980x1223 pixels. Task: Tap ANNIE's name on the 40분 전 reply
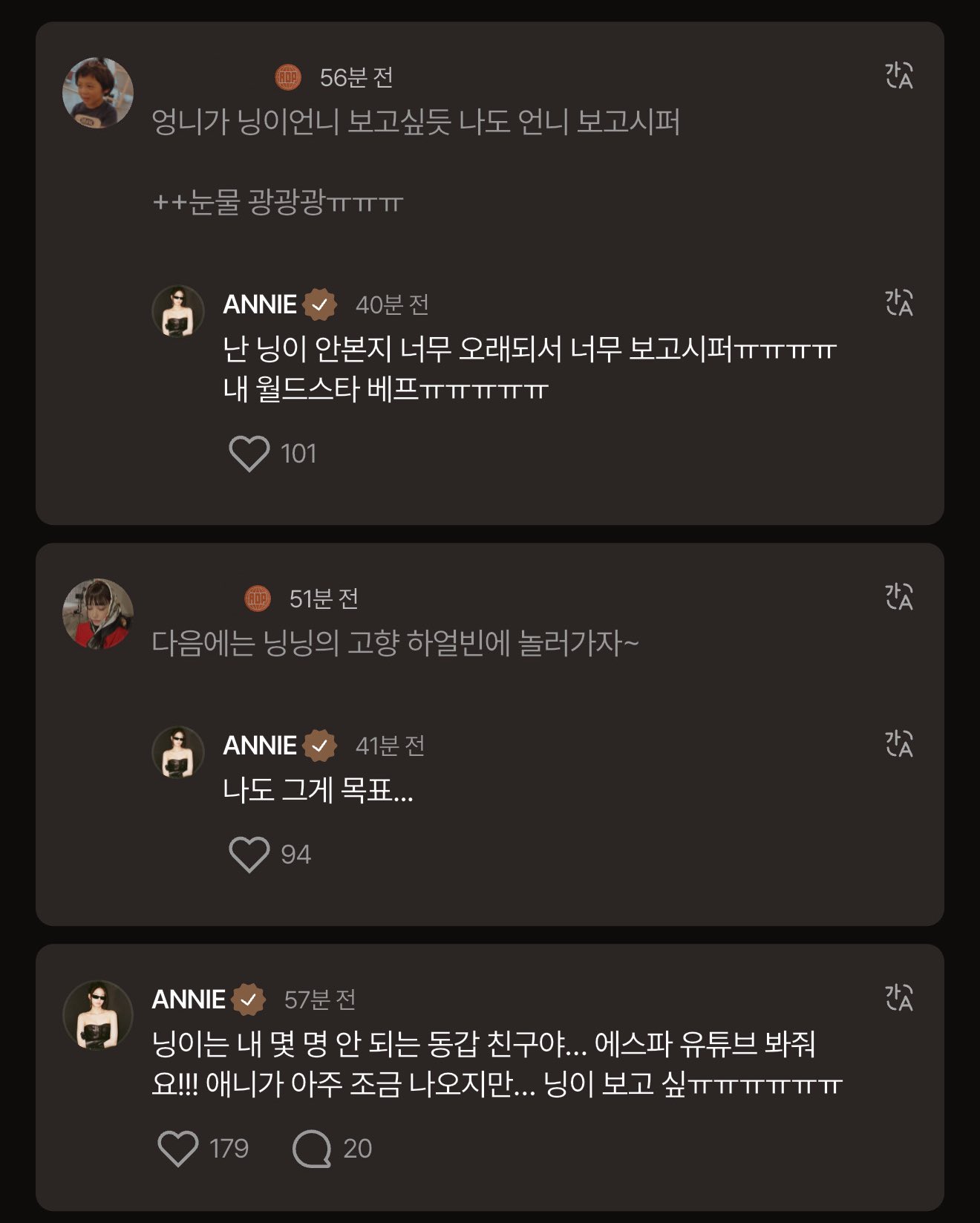[x=260, y=304]
